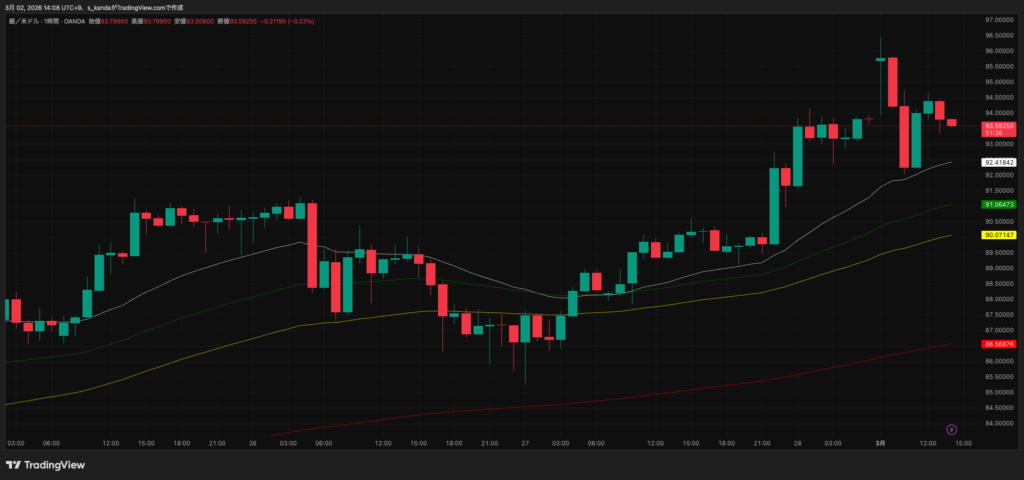Viewport: 1024px width, 480px height.
Task: Click the 84.00000 price axis label
Action: pyautogui.click(x=998, y=423)
